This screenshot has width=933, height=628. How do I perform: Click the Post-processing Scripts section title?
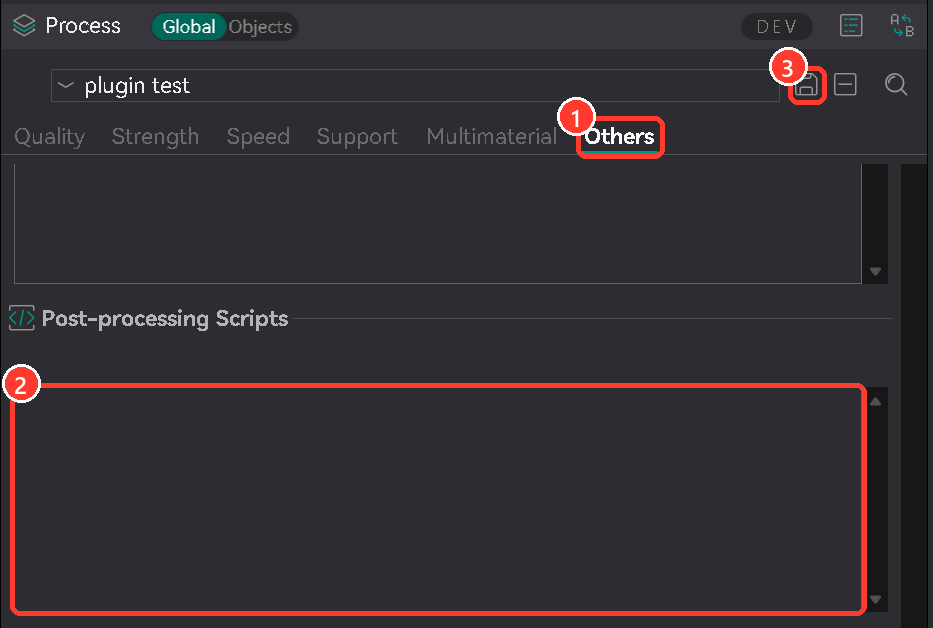coord(165,319)
